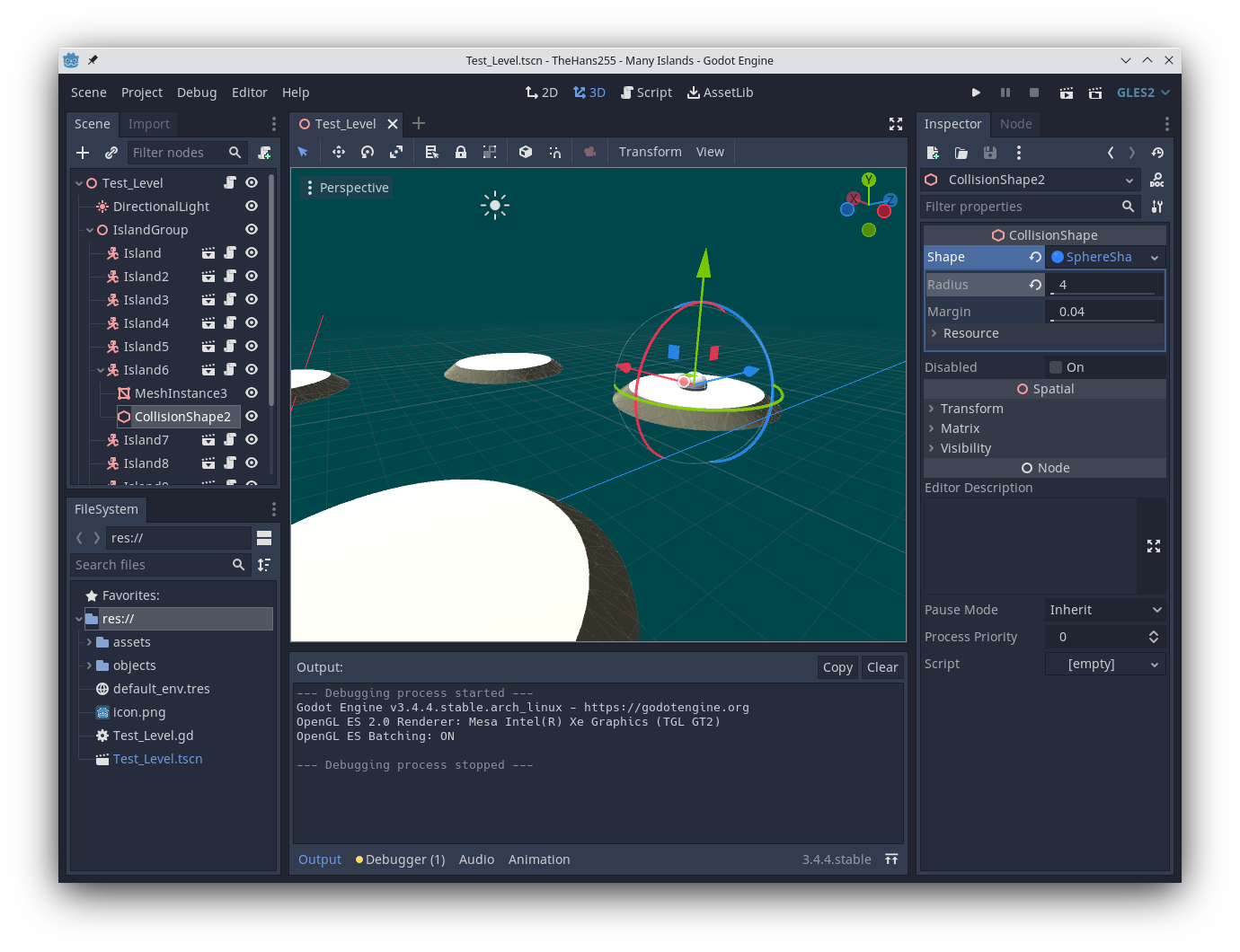Hide the MeshInstance3 node
1240x952 pixels.
point(252,392)
